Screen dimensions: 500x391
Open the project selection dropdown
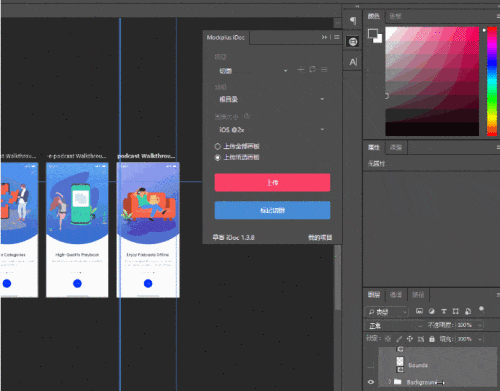252,71
